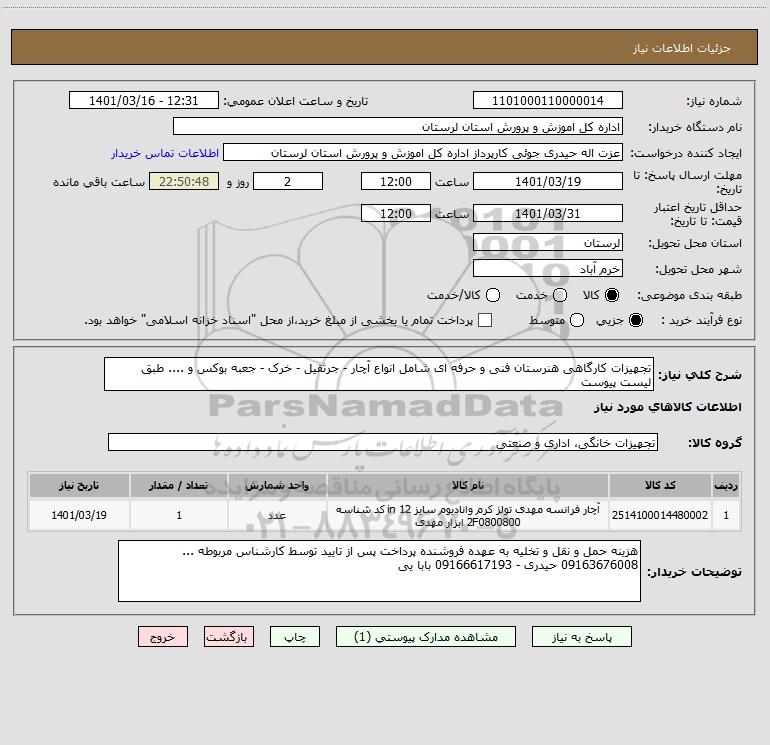Click the واحد شمارش column header
Image resolution: width=770 pixels, height=745 pixels.
click(x=277, y=486)
